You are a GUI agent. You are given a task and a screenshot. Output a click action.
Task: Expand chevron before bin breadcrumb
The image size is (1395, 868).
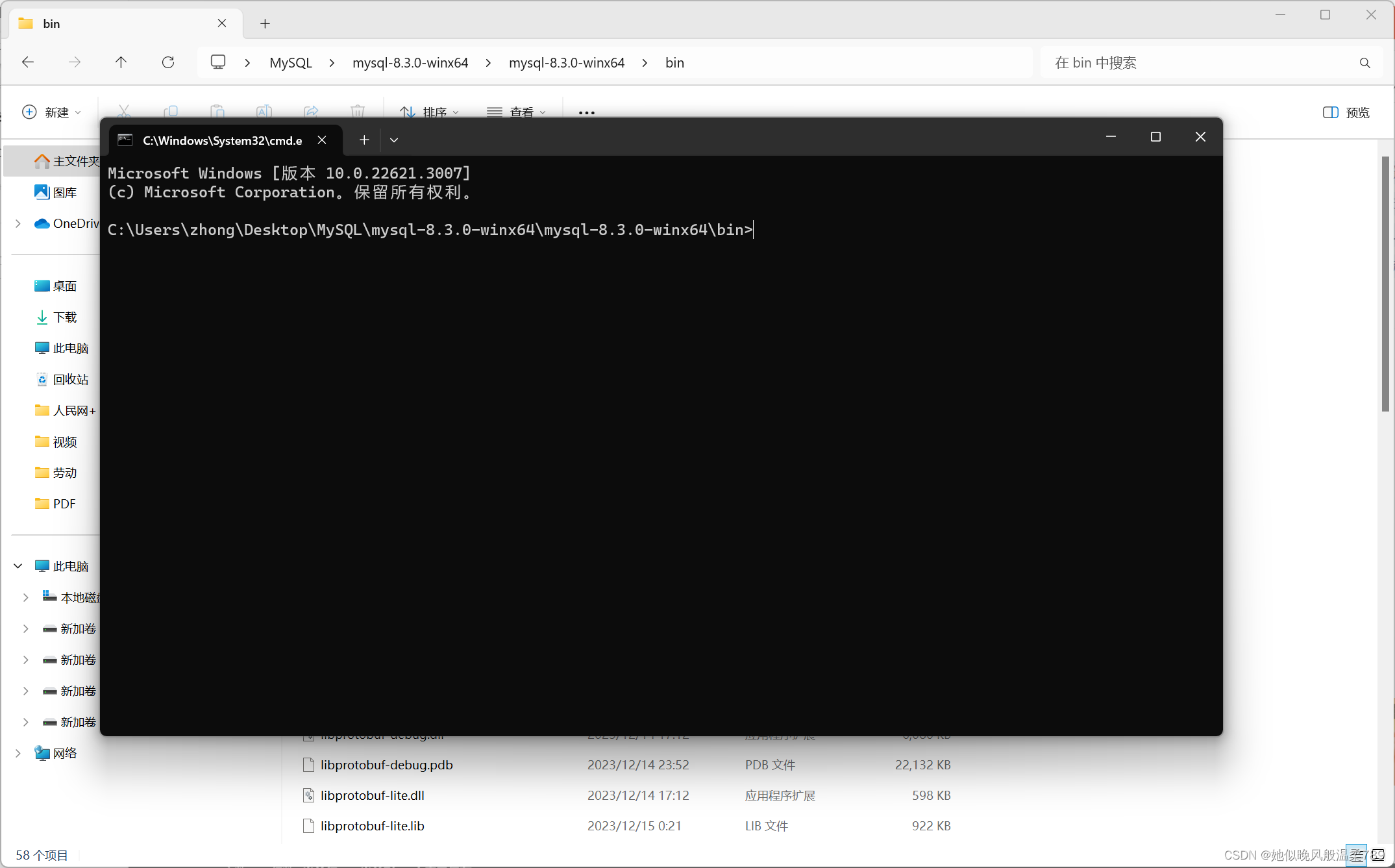[645, 63]
